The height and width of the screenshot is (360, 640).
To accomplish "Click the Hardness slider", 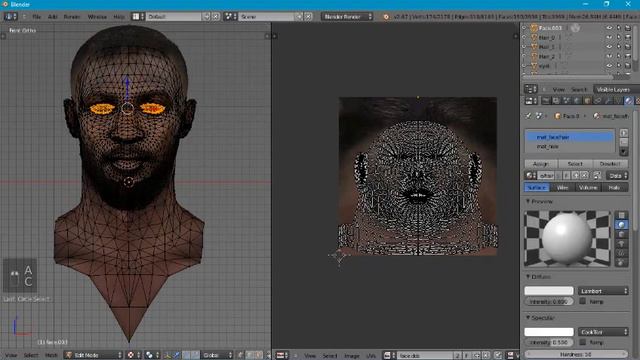I will point(576,354).
